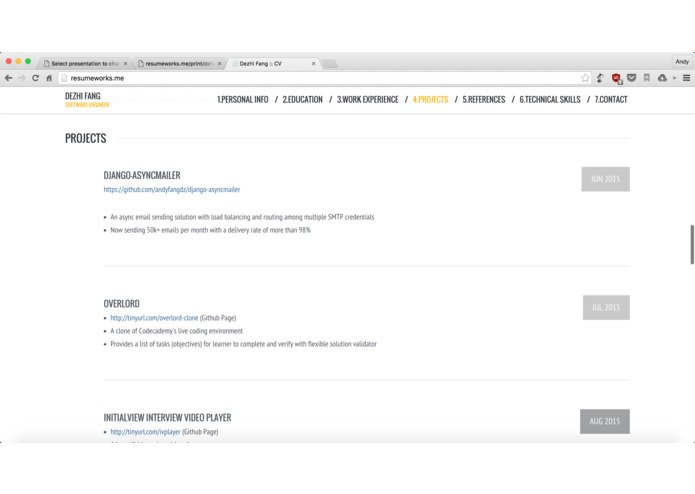695x494 pixels.
Task: Click the browser forward arrow
Action: click(22, 78)
